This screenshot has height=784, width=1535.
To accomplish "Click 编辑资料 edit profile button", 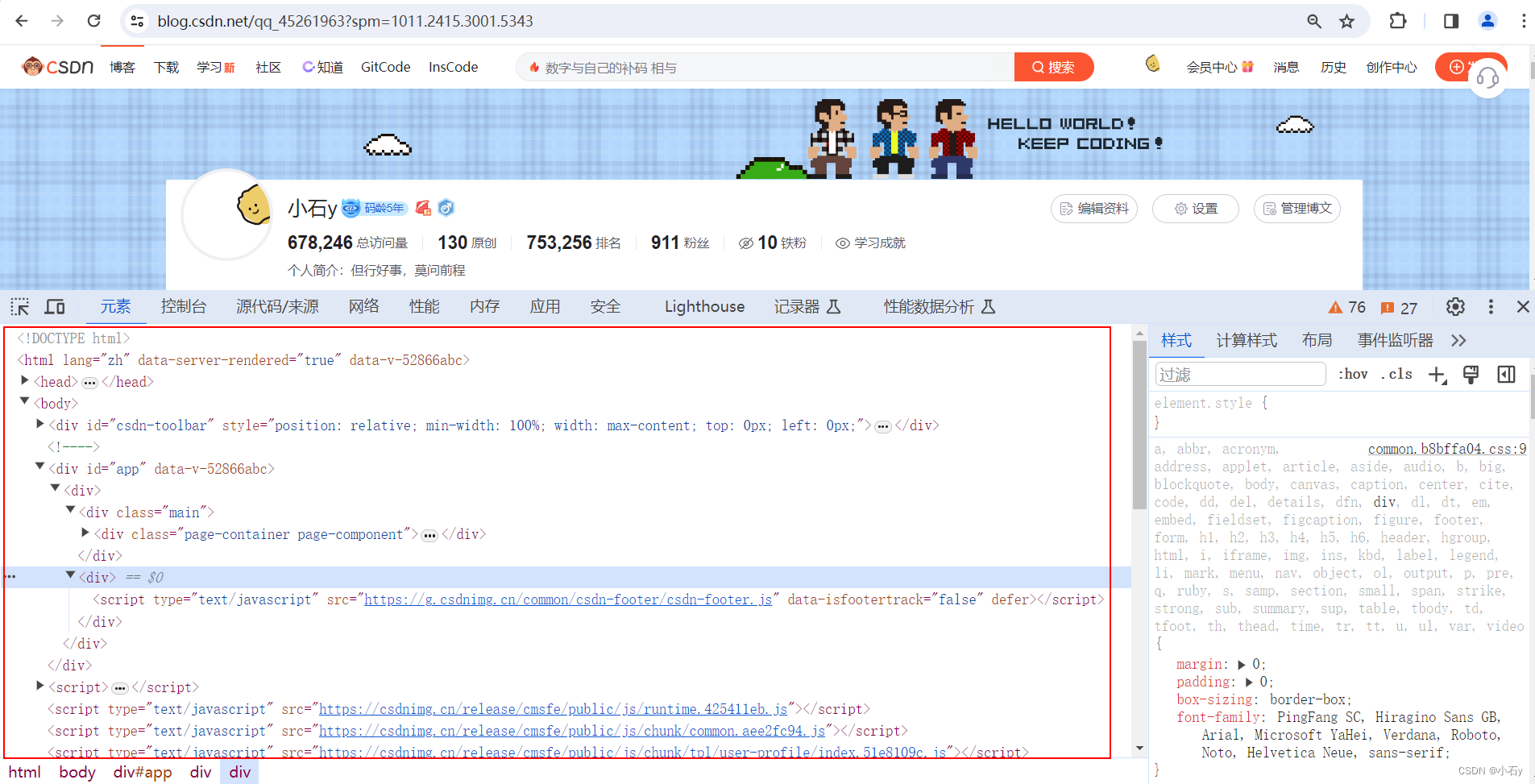I will tap(1094, 209).
